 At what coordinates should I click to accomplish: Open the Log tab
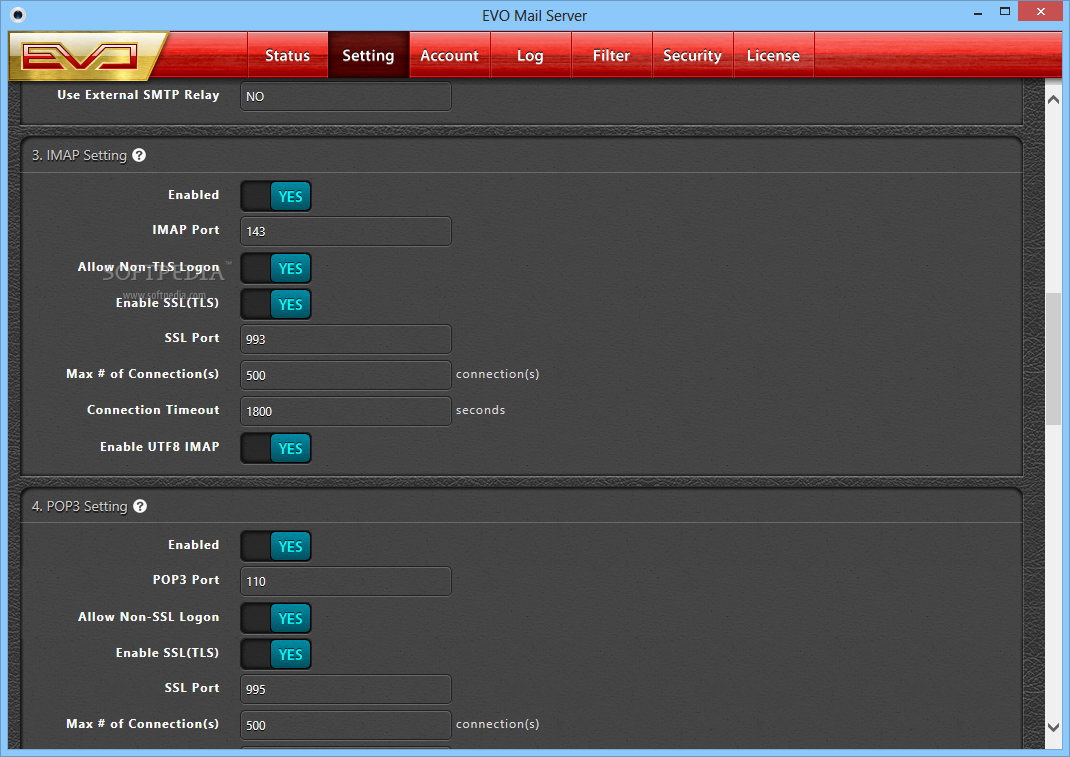click(x=530, y=55)
